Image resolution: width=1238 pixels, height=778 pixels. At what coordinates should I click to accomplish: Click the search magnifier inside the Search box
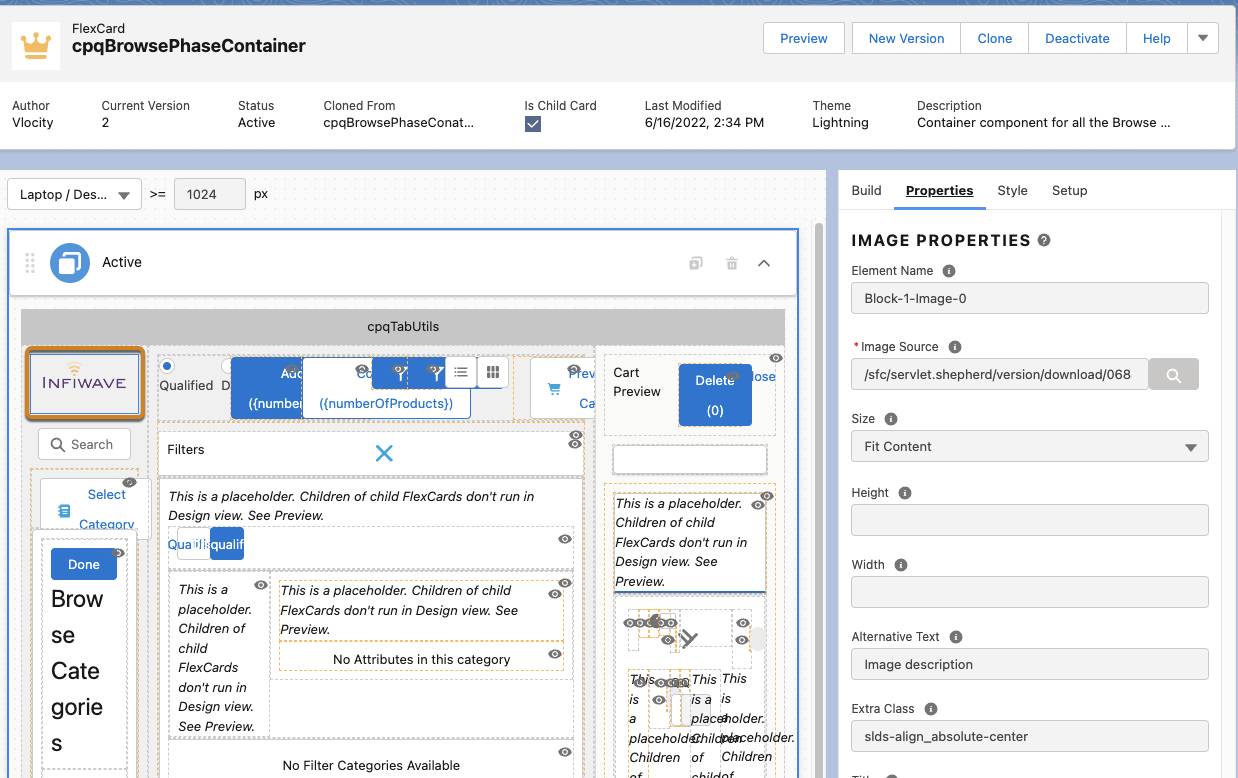(x=58, y=444)
